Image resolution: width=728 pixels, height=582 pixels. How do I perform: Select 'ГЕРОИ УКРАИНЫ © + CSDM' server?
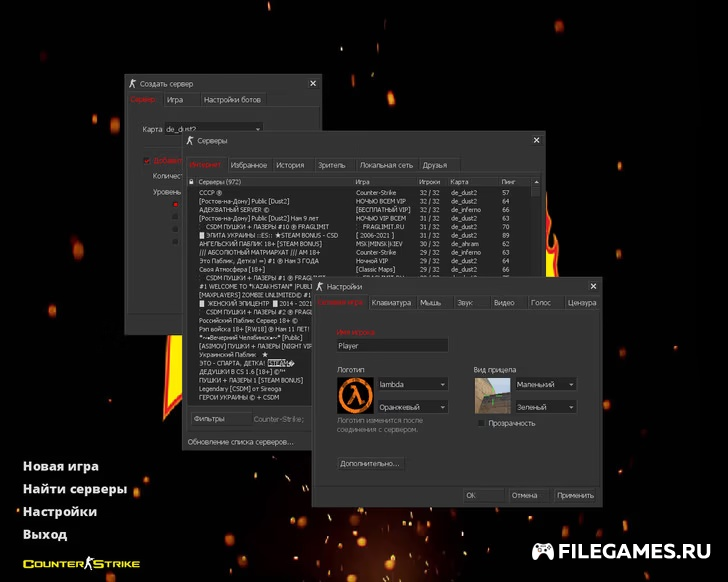[x=250, y=397]
